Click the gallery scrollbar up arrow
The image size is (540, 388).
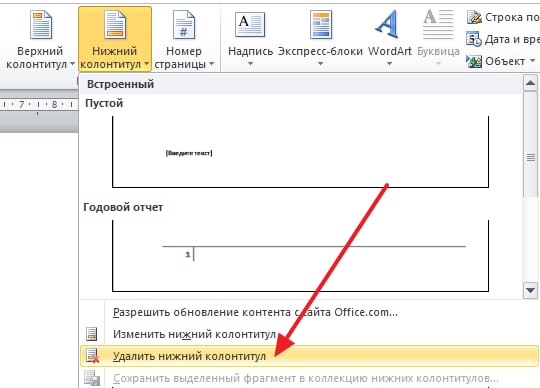(530, 83)
